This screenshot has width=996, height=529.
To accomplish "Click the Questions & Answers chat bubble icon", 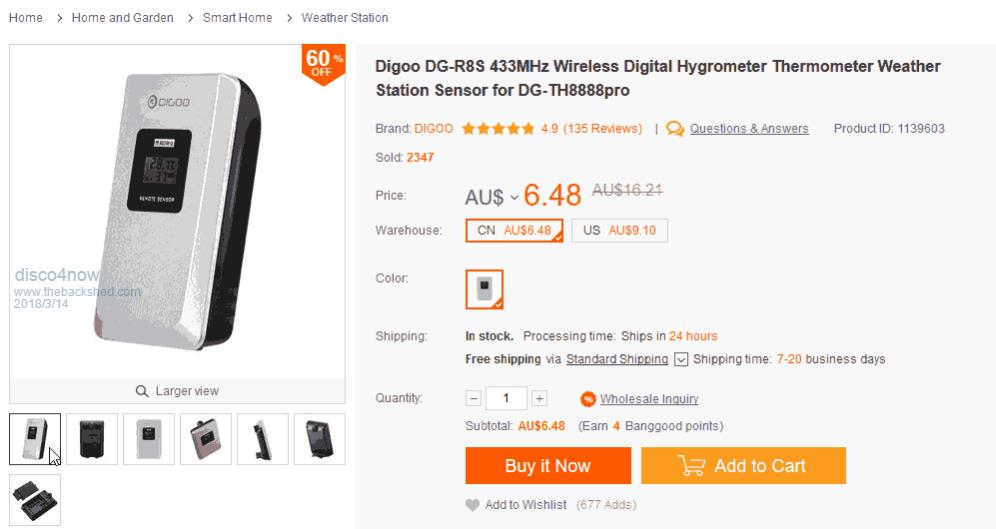I will click(x=675, y=129).
